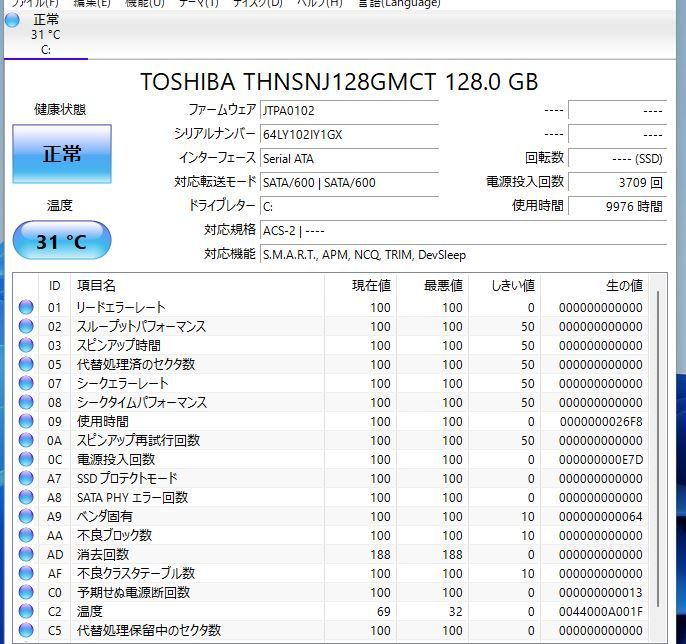This screenshot has height=644, width=686.
Task: Click the status orb of row C5 代替処理保留中のセクタ数
Action: click(x=26, y=630)
